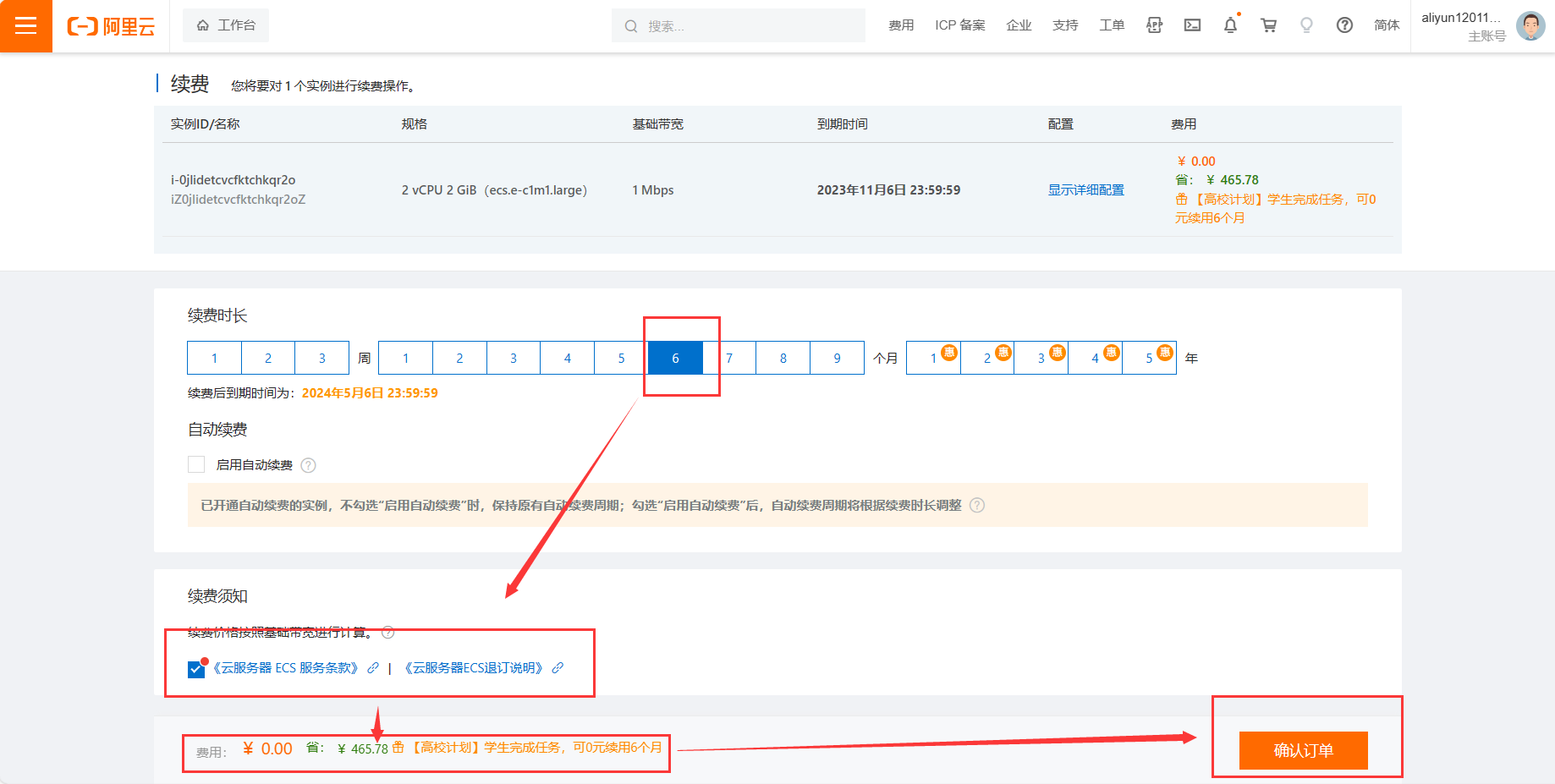Image resolution: width=1555 pixels, height=784 pixels.
Task: Select 9 months renewal duration
Action: point(837,358)
